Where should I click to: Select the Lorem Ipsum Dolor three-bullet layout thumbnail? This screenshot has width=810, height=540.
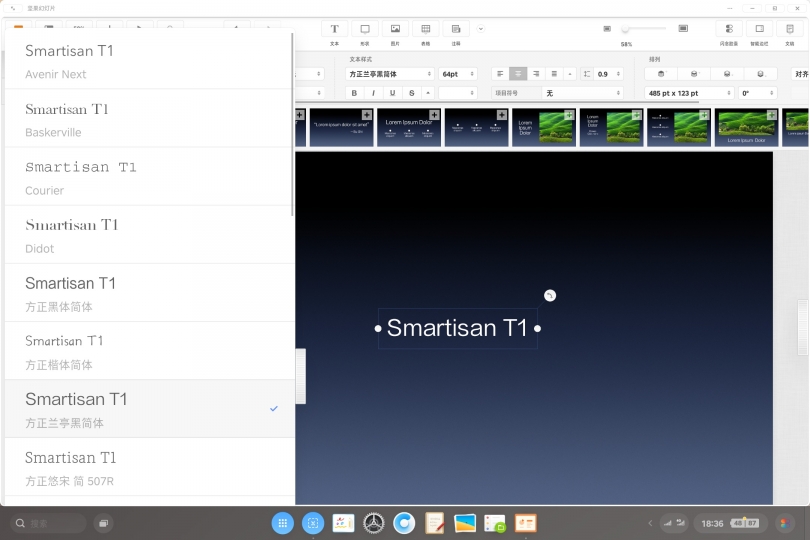coord(409,128)
